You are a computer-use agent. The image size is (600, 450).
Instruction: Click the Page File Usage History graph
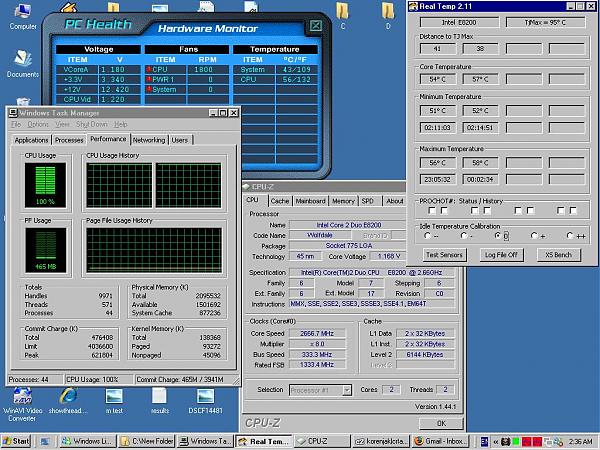[x=154, y=250]
